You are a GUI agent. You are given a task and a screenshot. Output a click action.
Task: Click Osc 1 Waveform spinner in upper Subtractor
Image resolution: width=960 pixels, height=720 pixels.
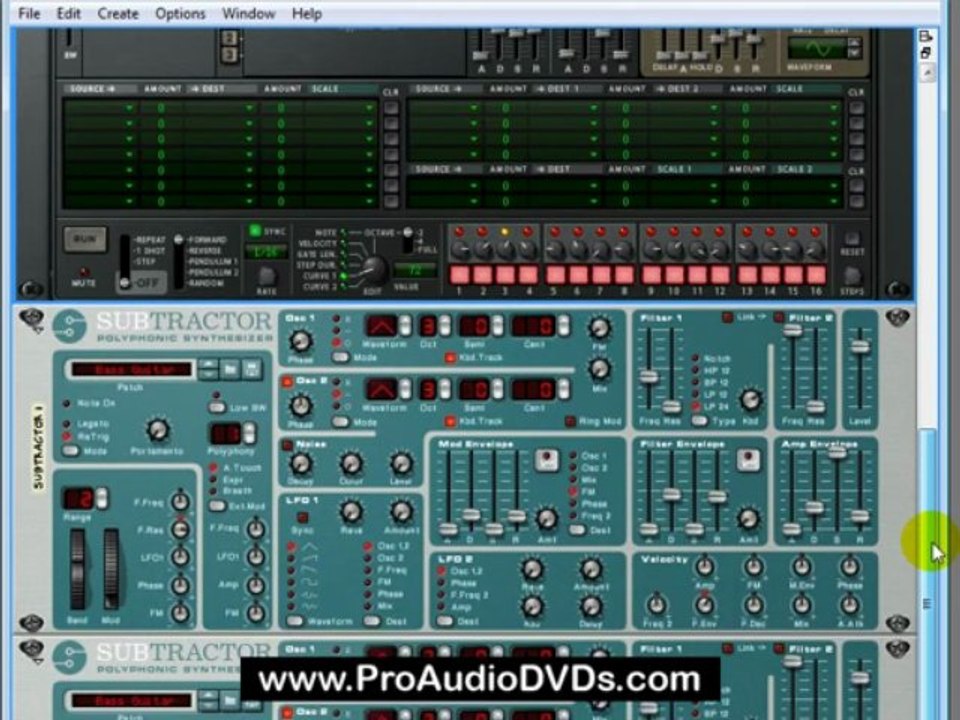click(x=405, y=326)
